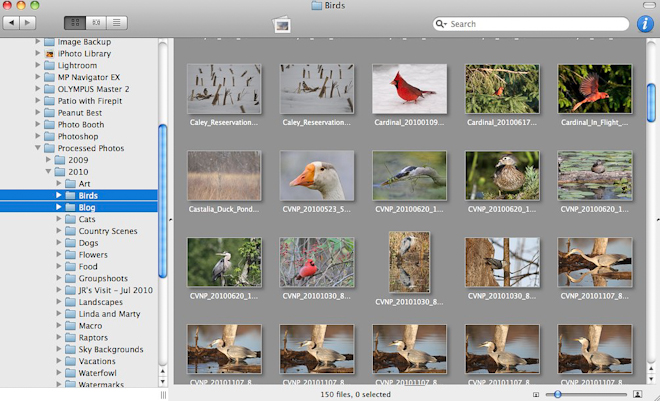Select the vertical heron reflection thumbnail
The image size is (660, 401).
[409, 262]
